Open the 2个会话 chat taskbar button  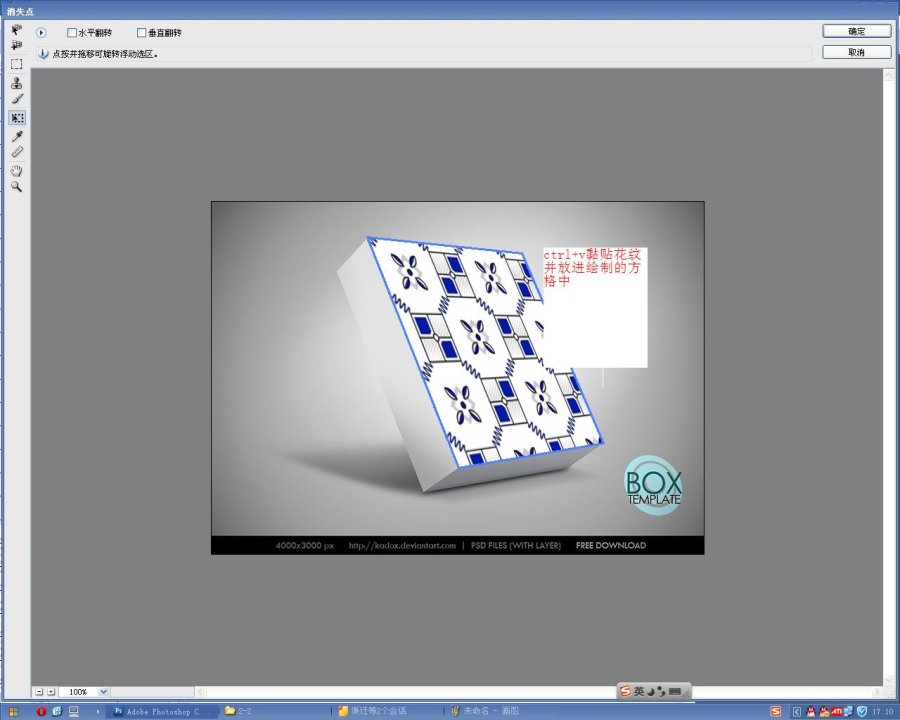(x=389, y=711)
